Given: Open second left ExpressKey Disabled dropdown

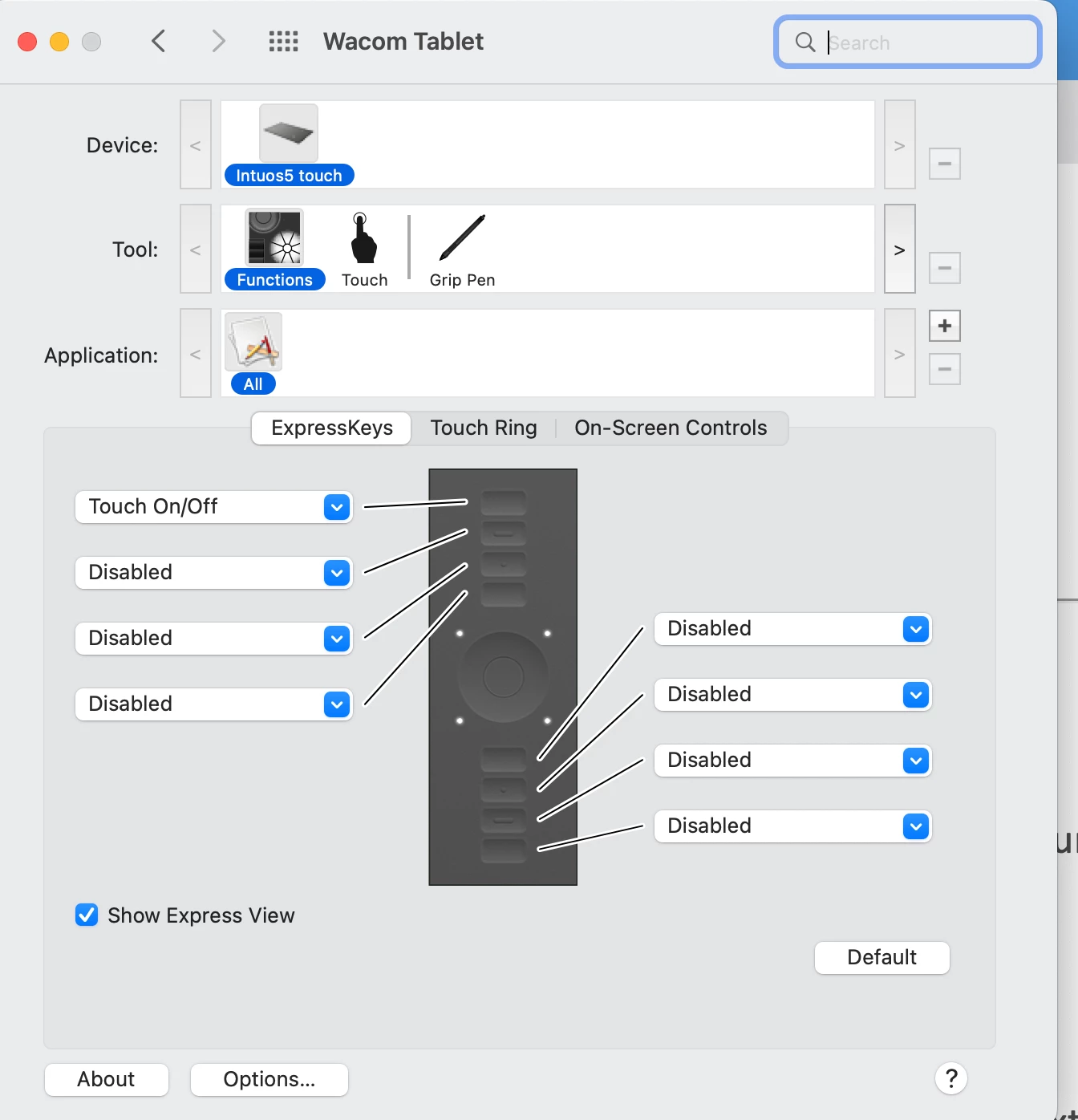Looking at the screenshot, I should pos(213,573).
